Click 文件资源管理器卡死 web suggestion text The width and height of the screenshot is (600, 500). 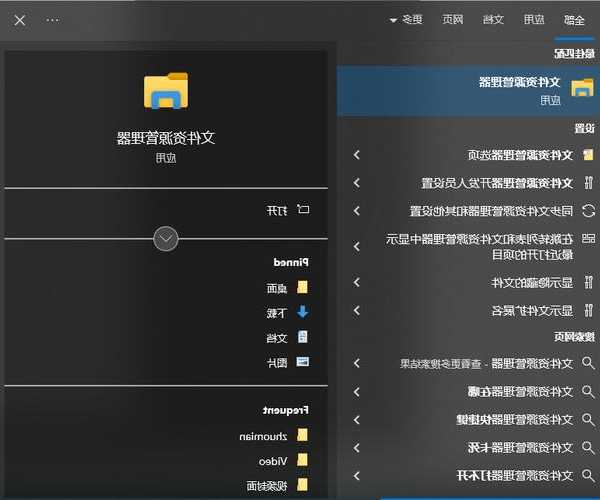coord(520,447)
